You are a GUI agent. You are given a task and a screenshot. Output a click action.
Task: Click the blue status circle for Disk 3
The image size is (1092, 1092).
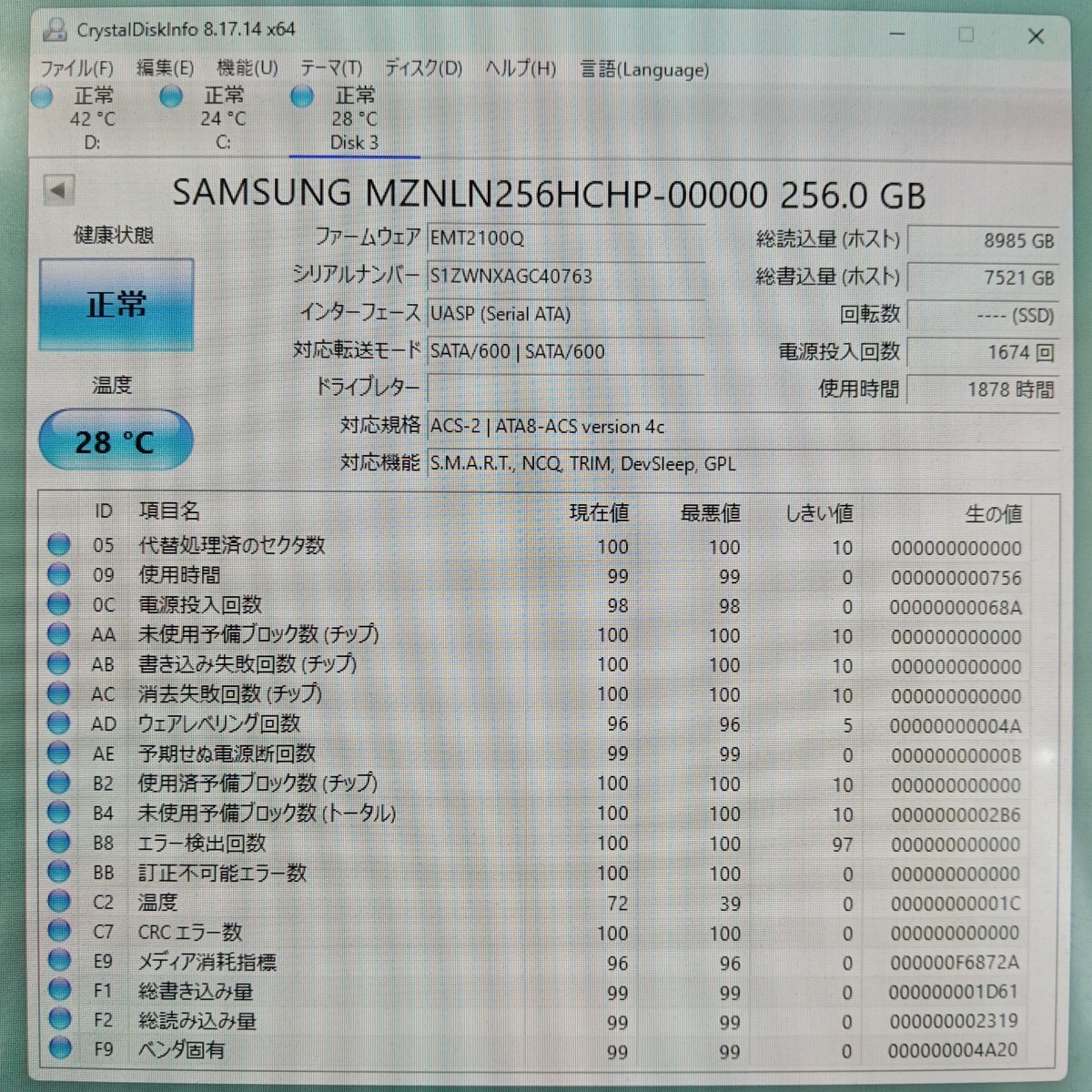(302, 96)
